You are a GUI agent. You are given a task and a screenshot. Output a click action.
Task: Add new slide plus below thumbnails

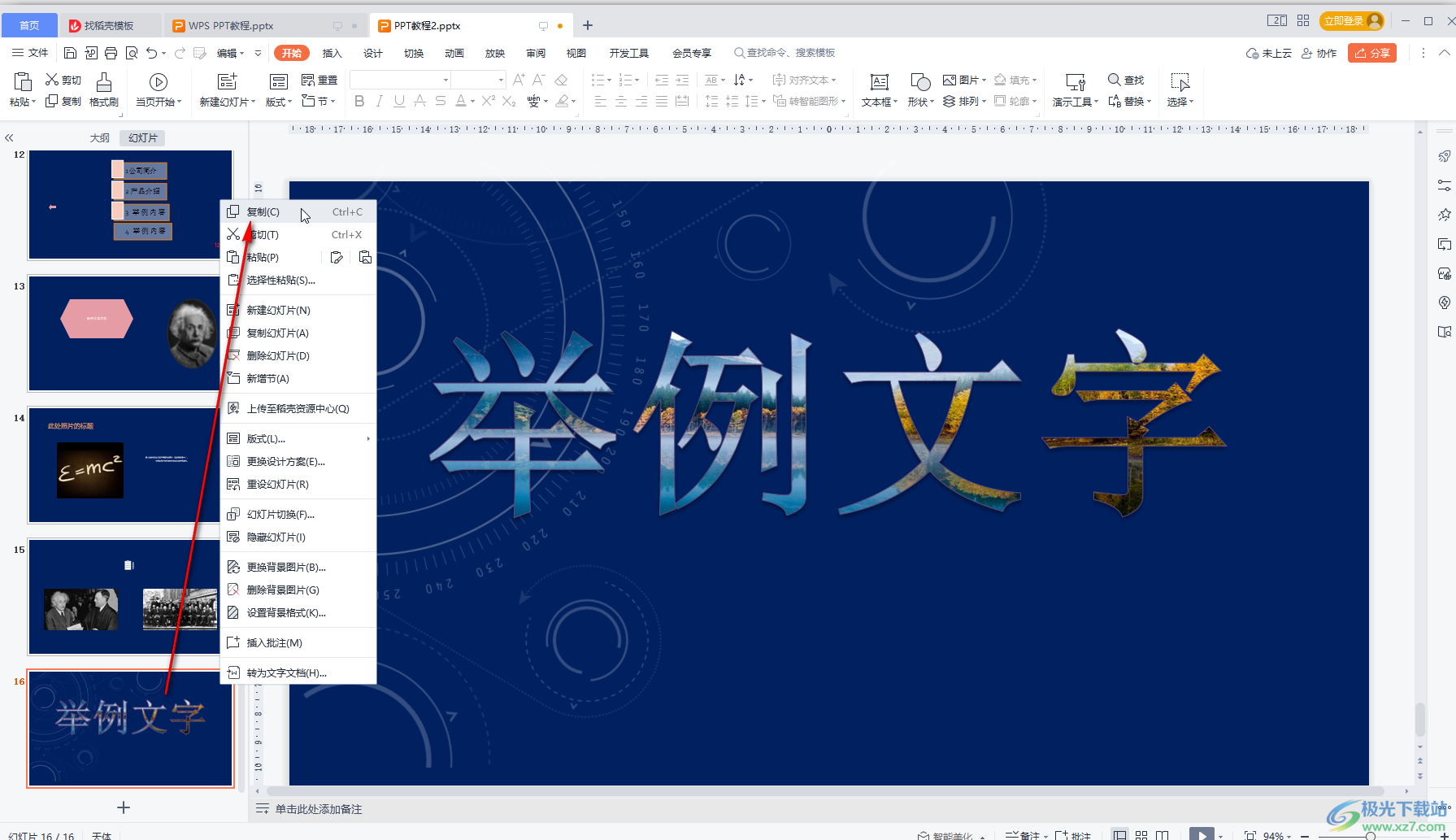click(x=124, y=807)
